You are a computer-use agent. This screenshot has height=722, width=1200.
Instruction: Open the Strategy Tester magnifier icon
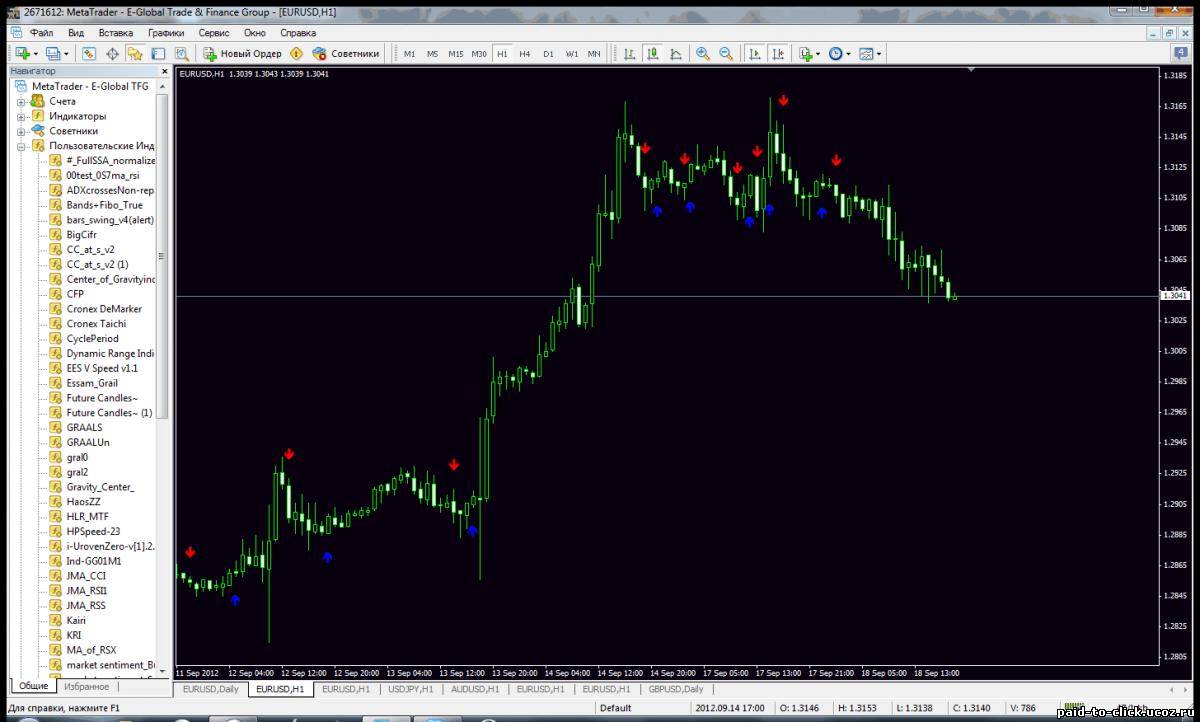[181, 53]
